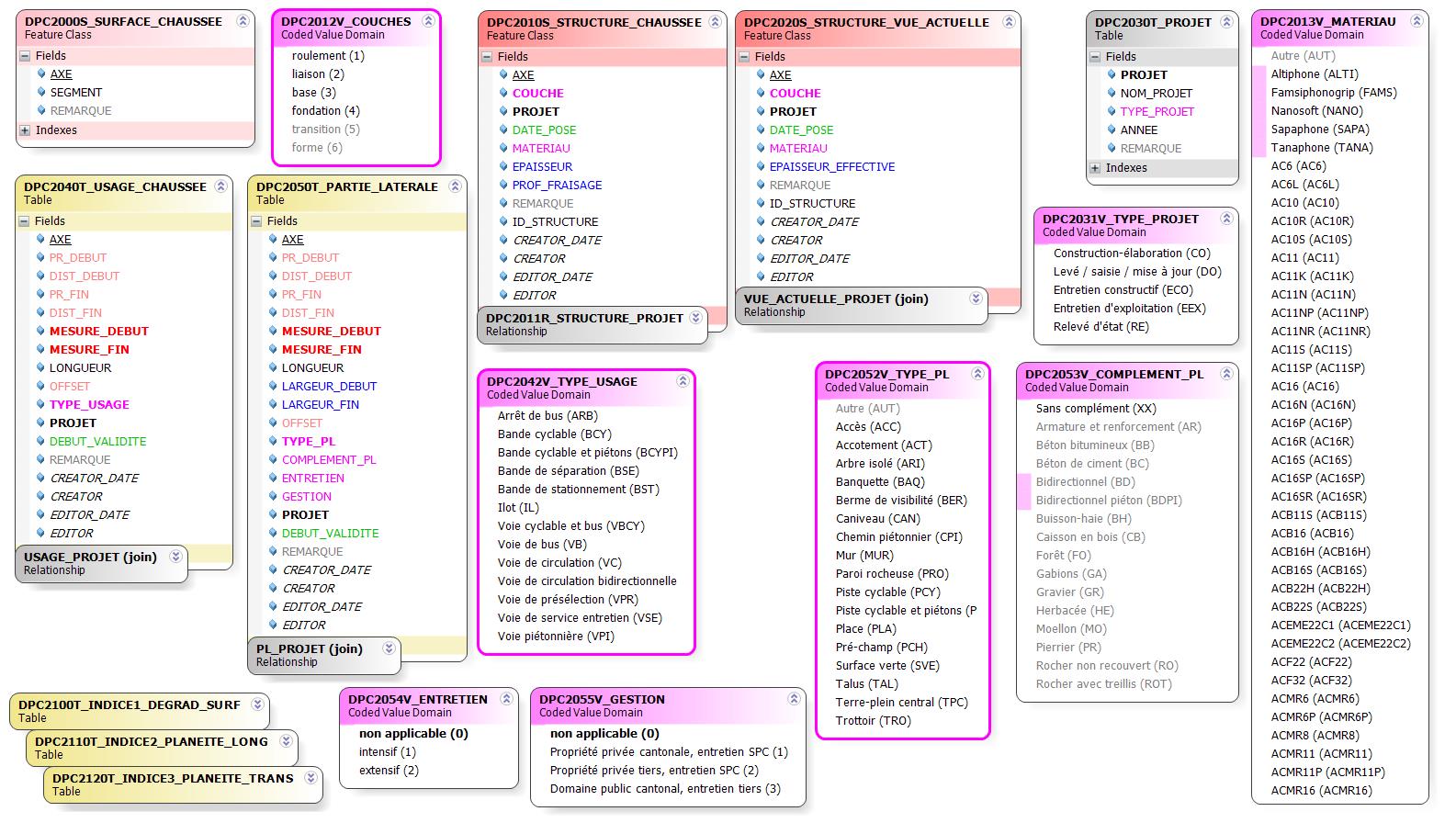Viewport: 1456px width, 834px height.
Task: Click the pink color bar beside Altiphone (ALTI)
Action: pyautogui.click(x=1259, y=74)
